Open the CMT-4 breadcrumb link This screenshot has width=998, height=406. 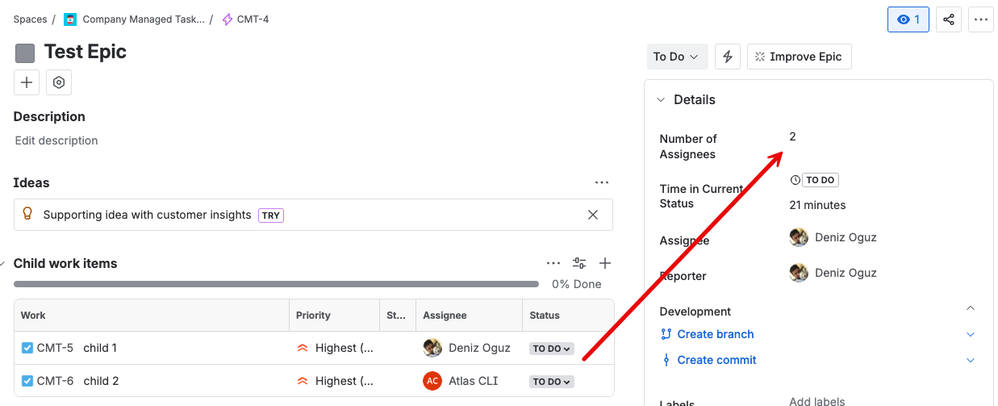245,19
